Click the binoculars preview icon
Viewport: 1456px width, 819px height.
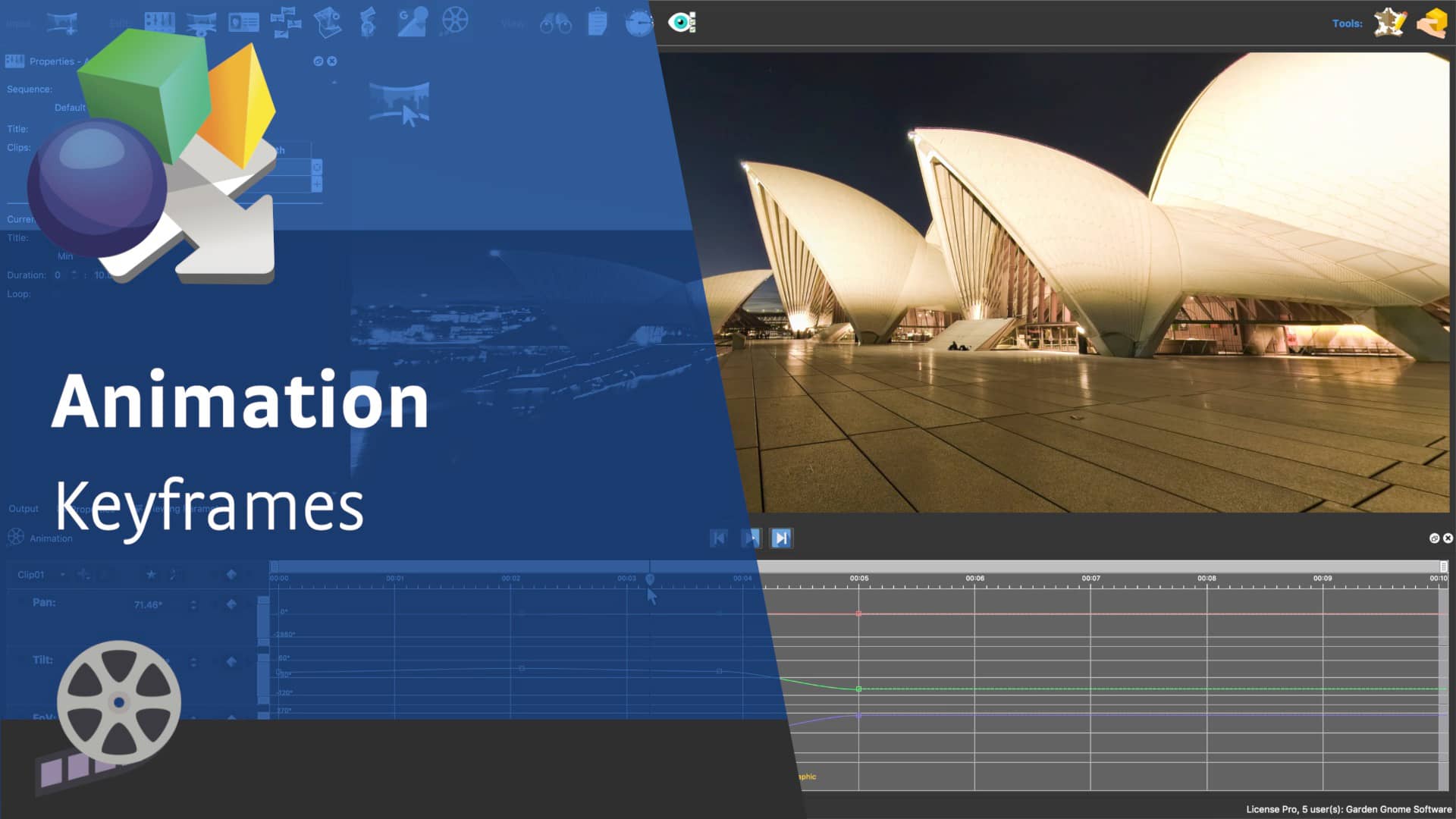554,23
